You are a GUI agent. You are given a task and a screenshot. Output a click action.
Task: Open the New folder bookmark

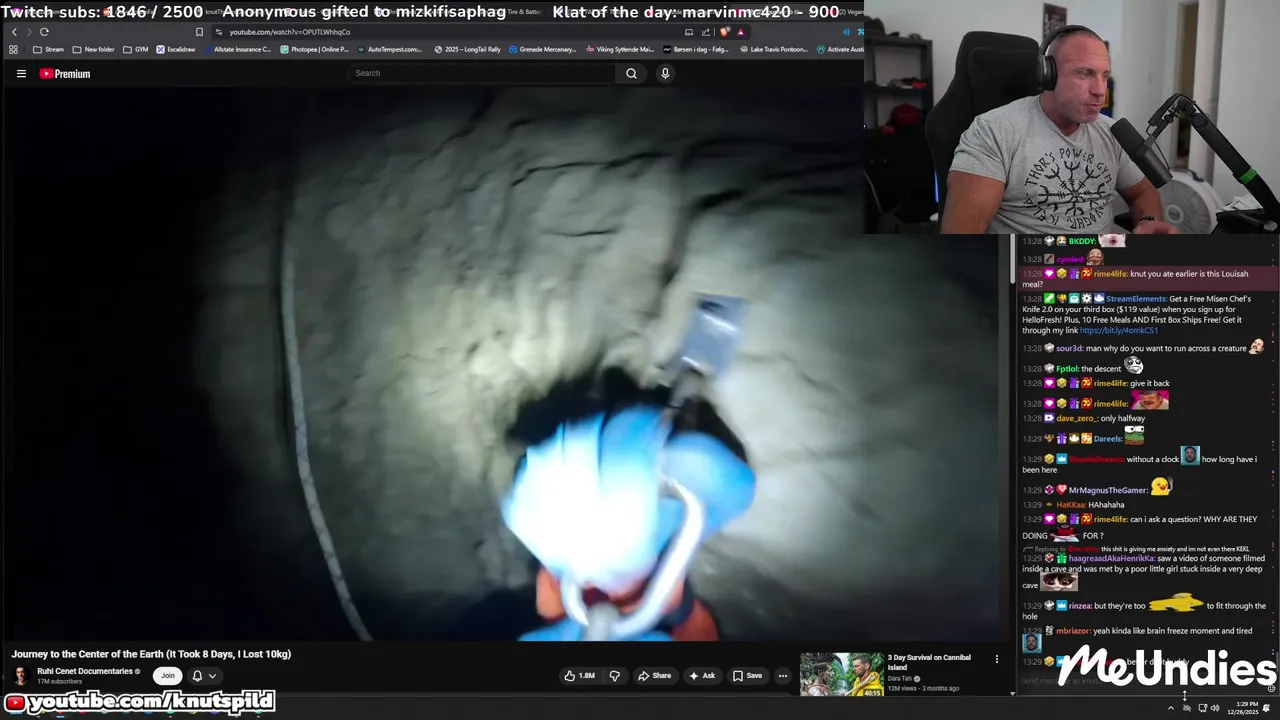[x=93, y=49]
